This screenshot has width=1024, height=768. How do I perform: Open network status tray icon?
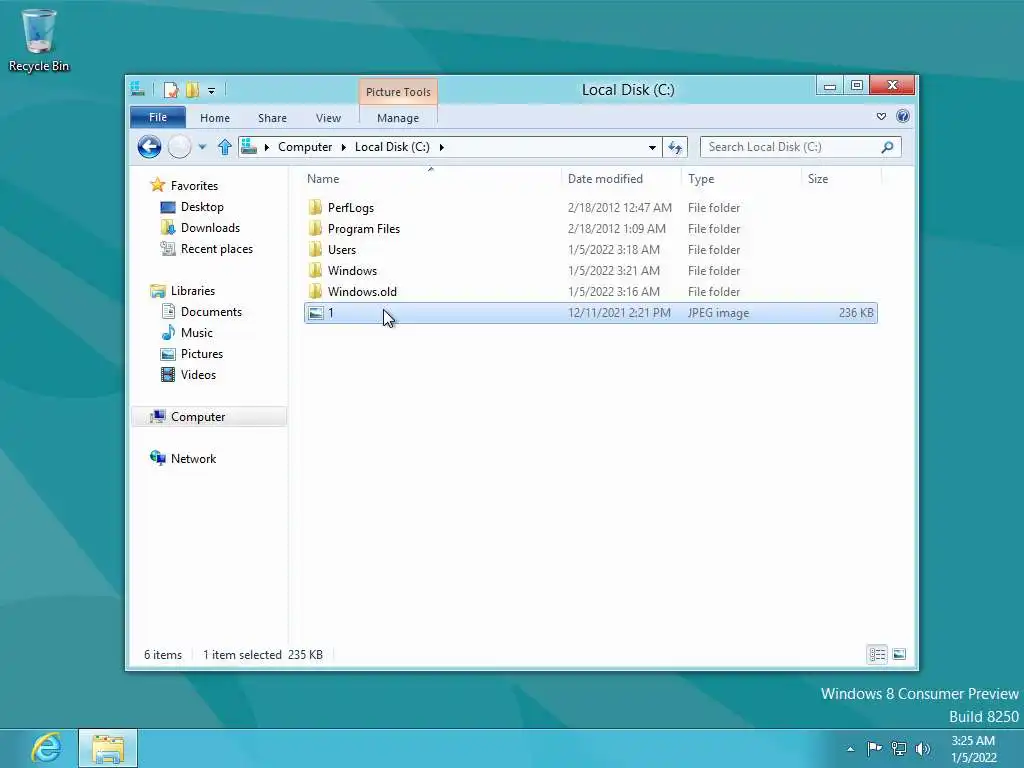point(899,748)
